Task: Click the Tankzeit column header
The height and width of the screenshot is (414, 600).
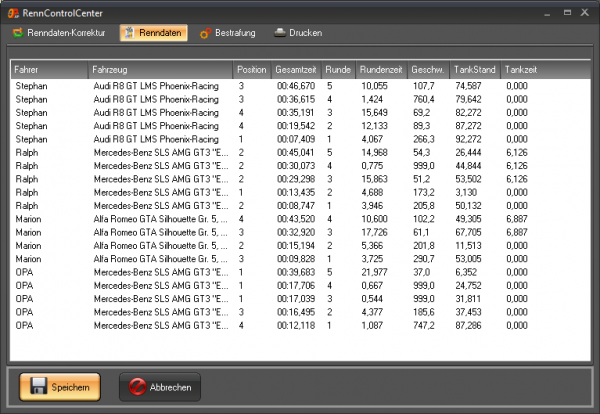Action: [521, 70]
